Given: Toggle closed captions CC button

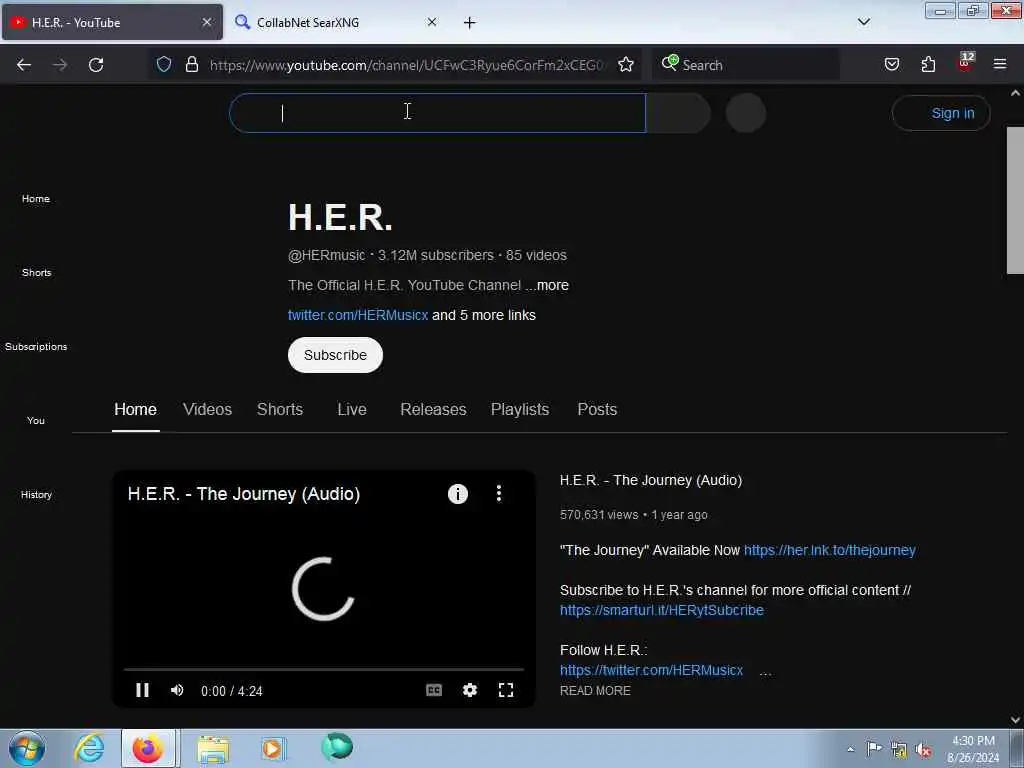Looking at the screenshot, I should (x=434, y=690).
